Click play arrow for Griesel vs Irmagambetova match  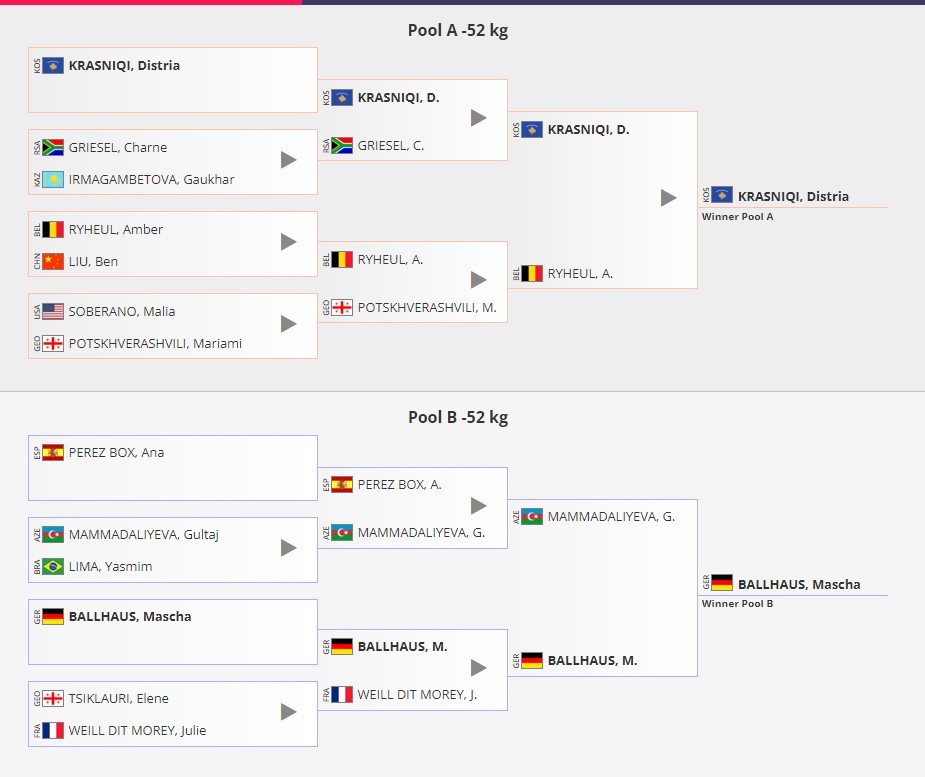click(x=288, y=160)
